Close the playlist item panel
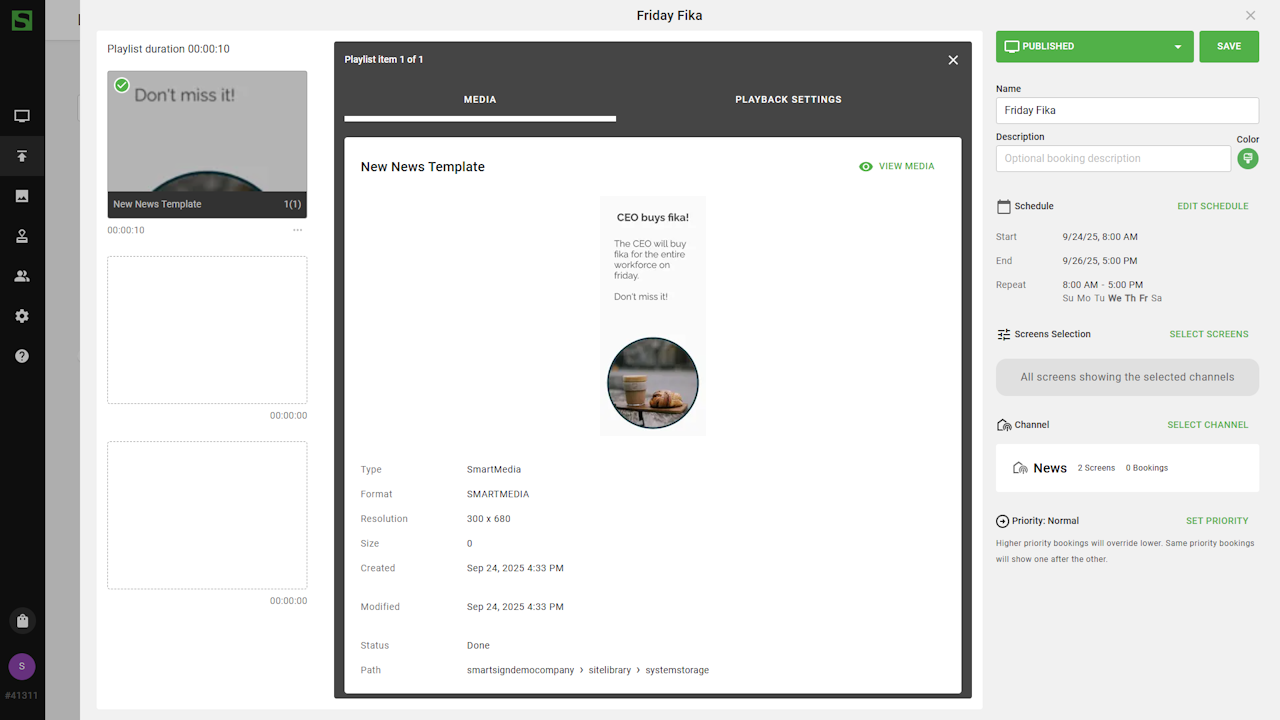 [953, 60]
